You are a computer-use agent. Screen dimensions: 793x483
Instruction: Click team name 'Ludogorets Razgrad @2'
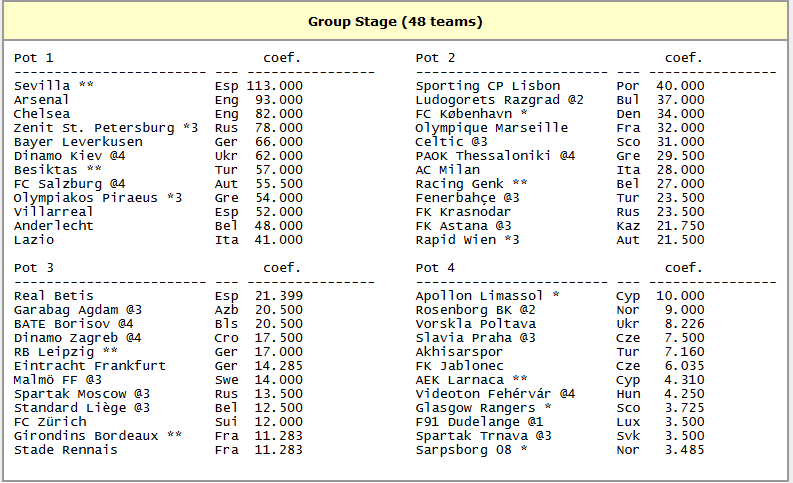click(x=500, y=100)
